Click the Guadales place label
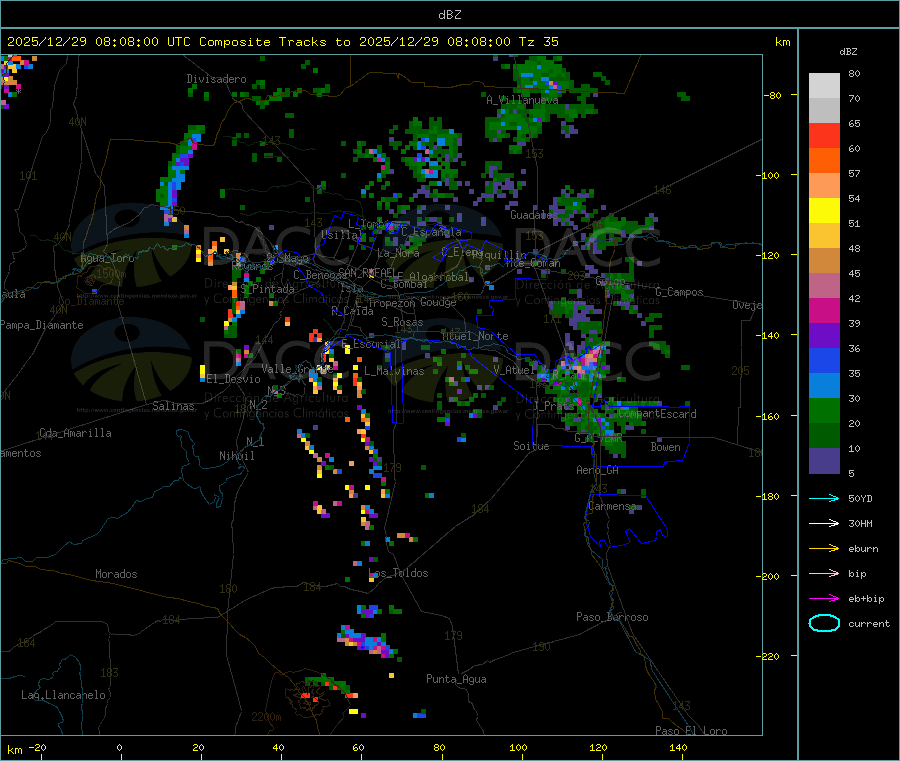 pyautogui.click(x=533, y=215)
